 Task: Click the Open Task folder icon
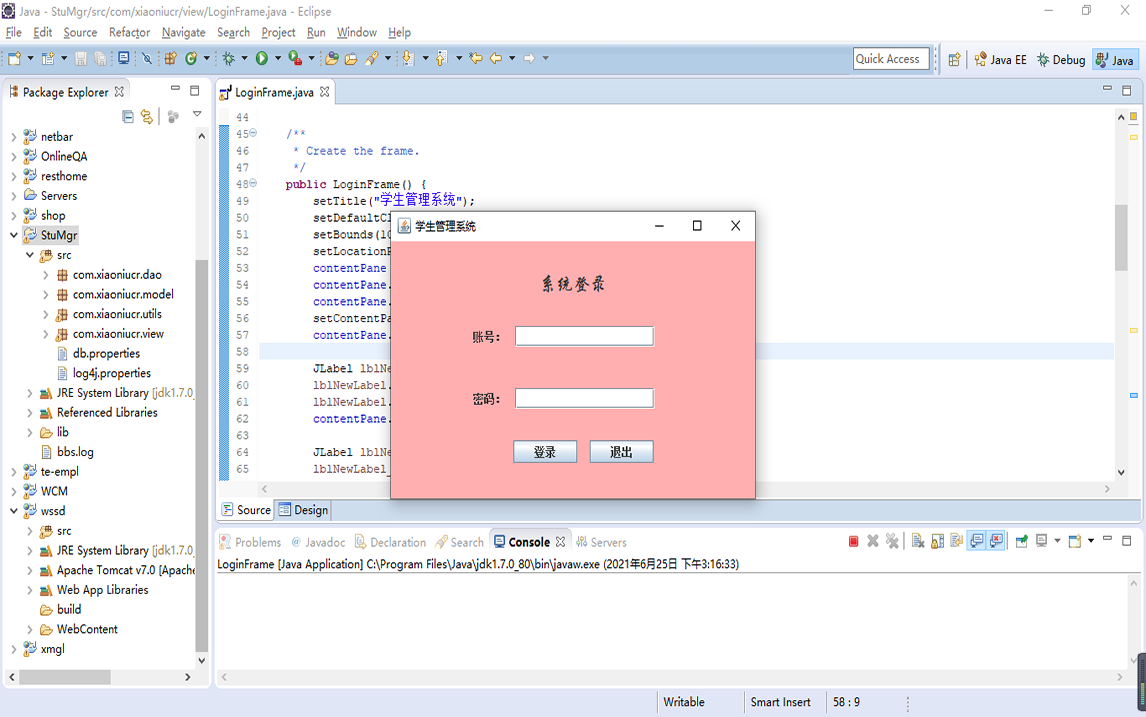click(351, 58)
